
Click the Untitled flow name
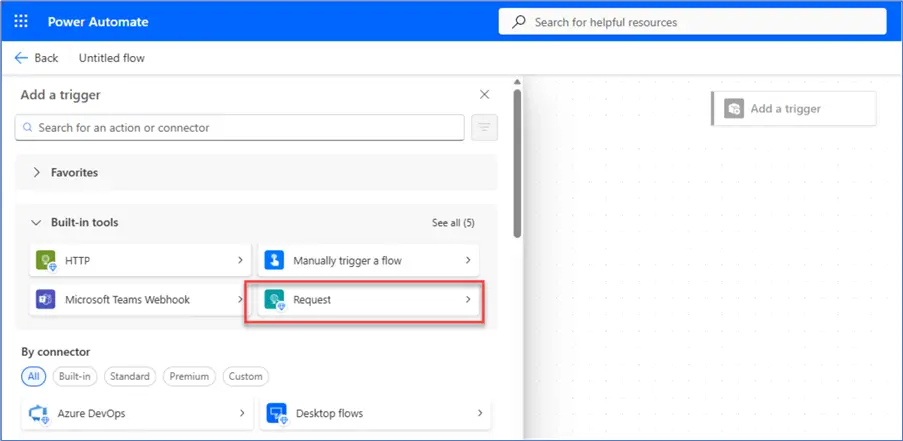[x=112, y=58]
